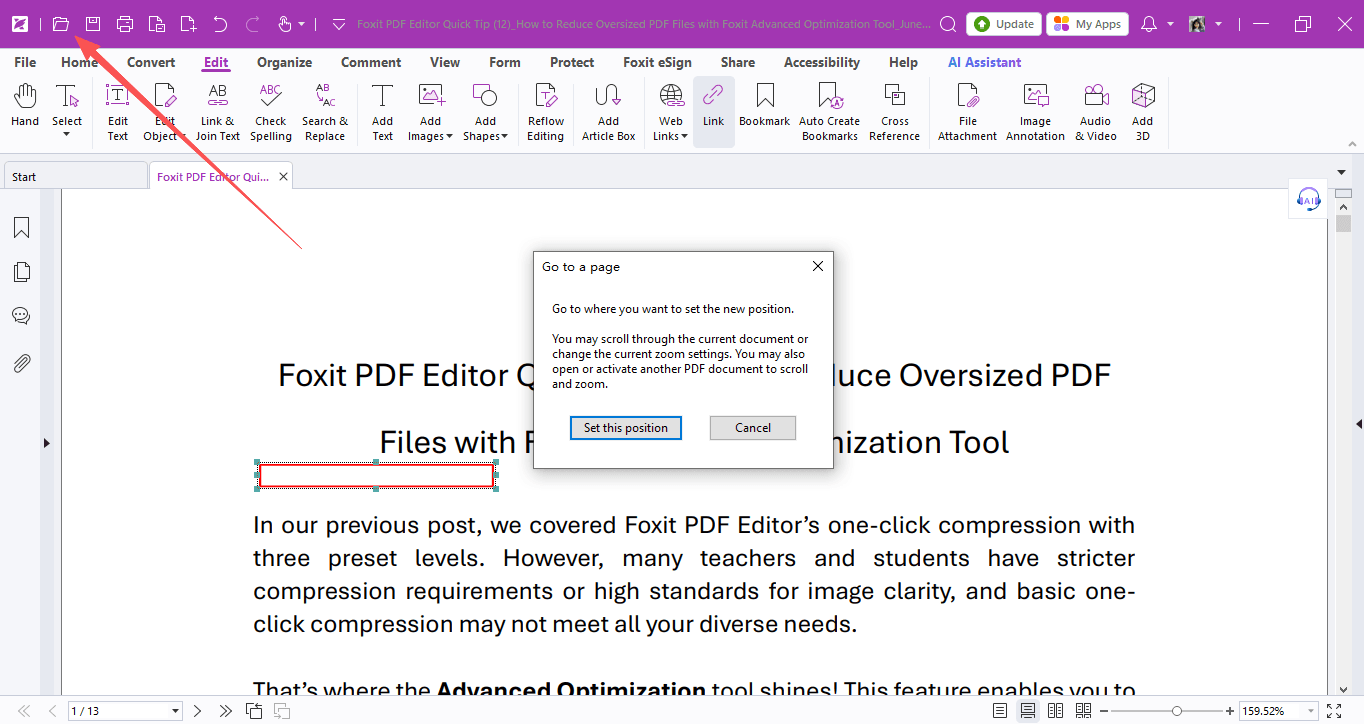The image size is (1364, 724).
Task: Open Search & Replace
Action: coord(325,112)
